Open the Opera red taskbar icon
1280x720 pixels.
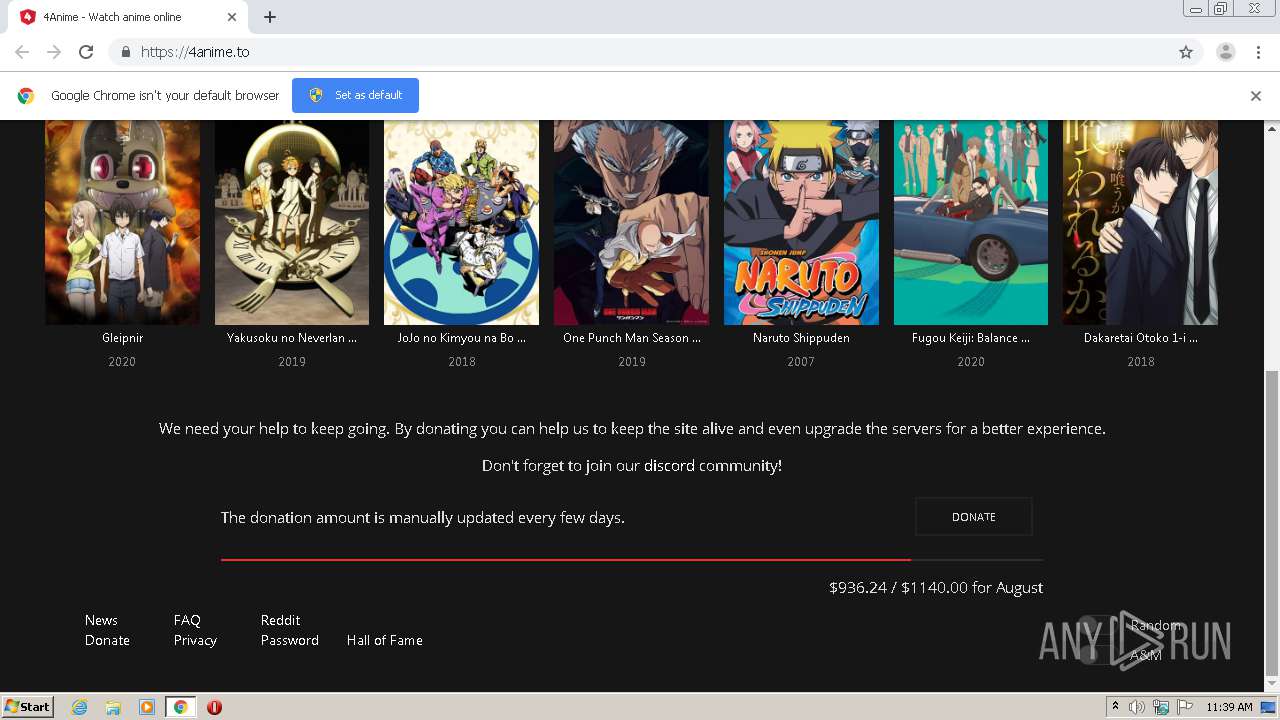(x=214, y=707)
